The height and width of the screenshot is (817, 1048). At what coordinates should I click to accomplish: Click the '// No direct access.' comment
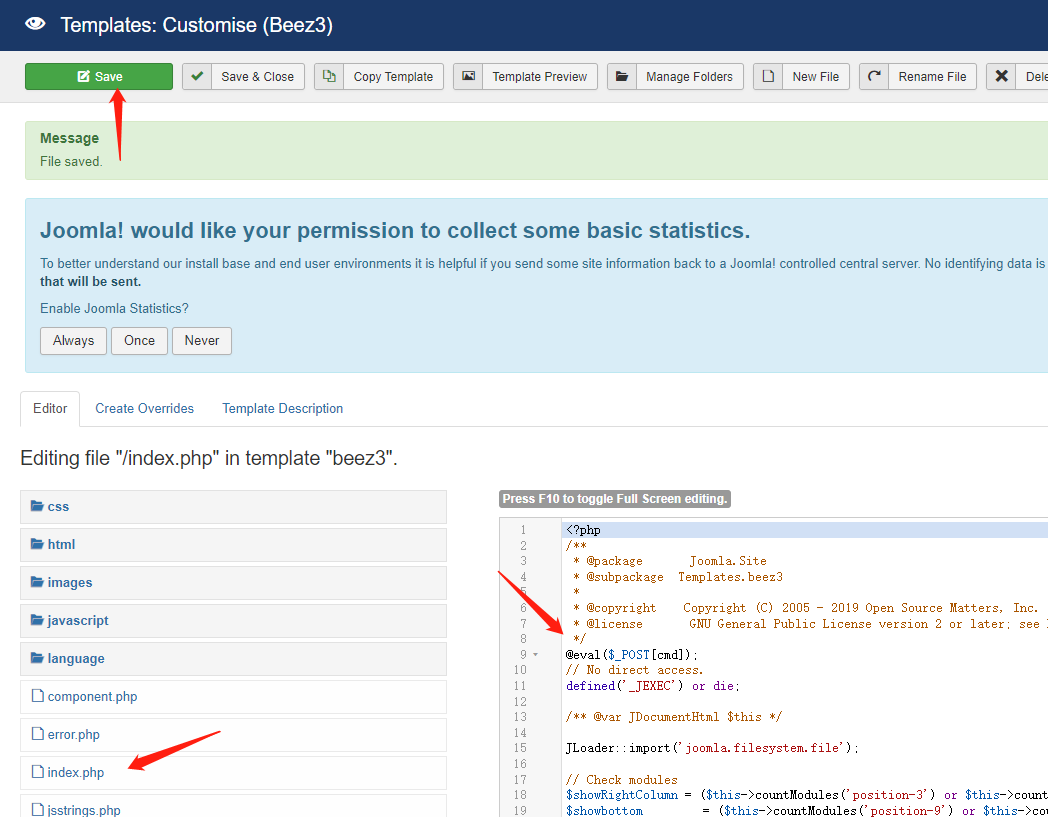tap(634, 670)
